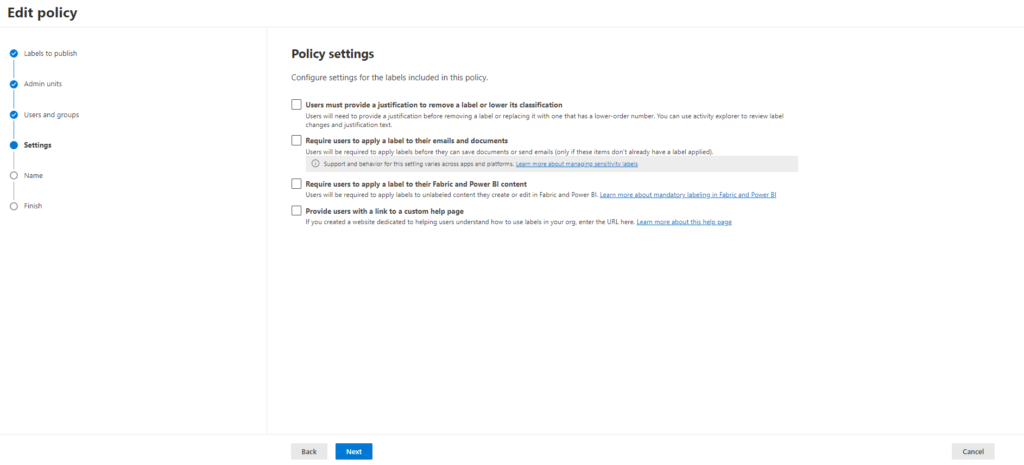Viewport: 1024px width, 465px height.
Task: Enable custom help page link option
Action: tap(296, 211)
